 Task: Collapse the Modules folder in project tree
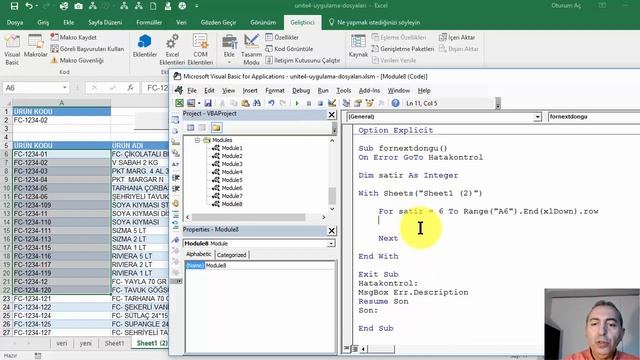click(197, 140)
